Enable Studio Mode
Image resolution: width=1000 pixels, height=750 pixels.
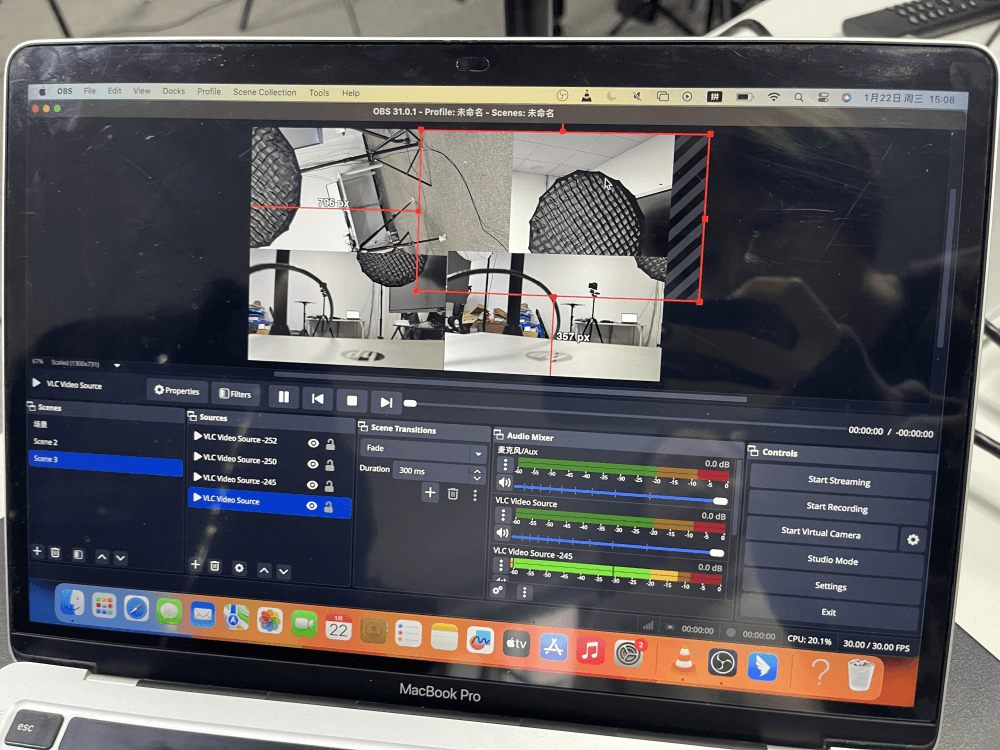pyautogui.click(x=832, y=560)
